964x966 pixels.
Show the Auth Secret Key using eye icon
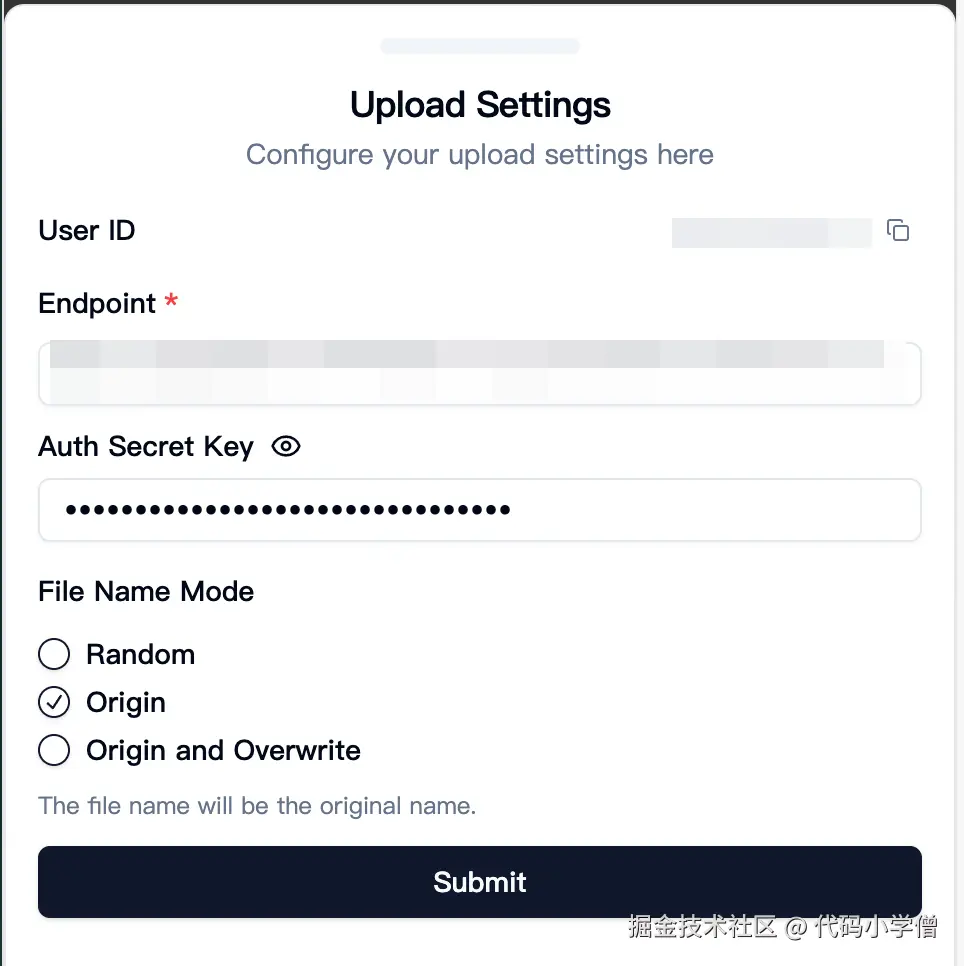[x=286, y=447]
